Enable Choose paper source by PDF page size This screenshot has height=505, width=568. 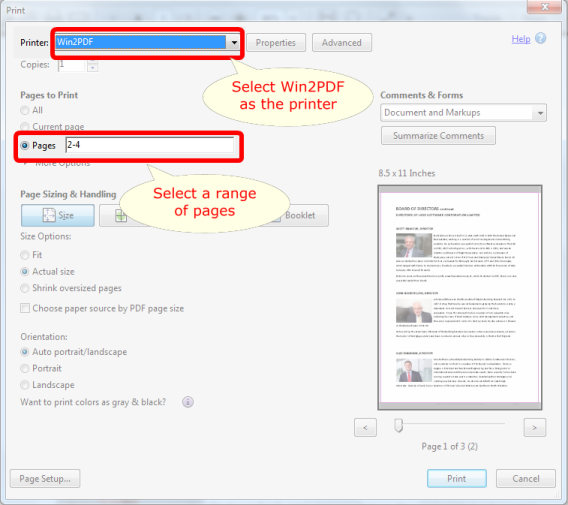[25, 308]
